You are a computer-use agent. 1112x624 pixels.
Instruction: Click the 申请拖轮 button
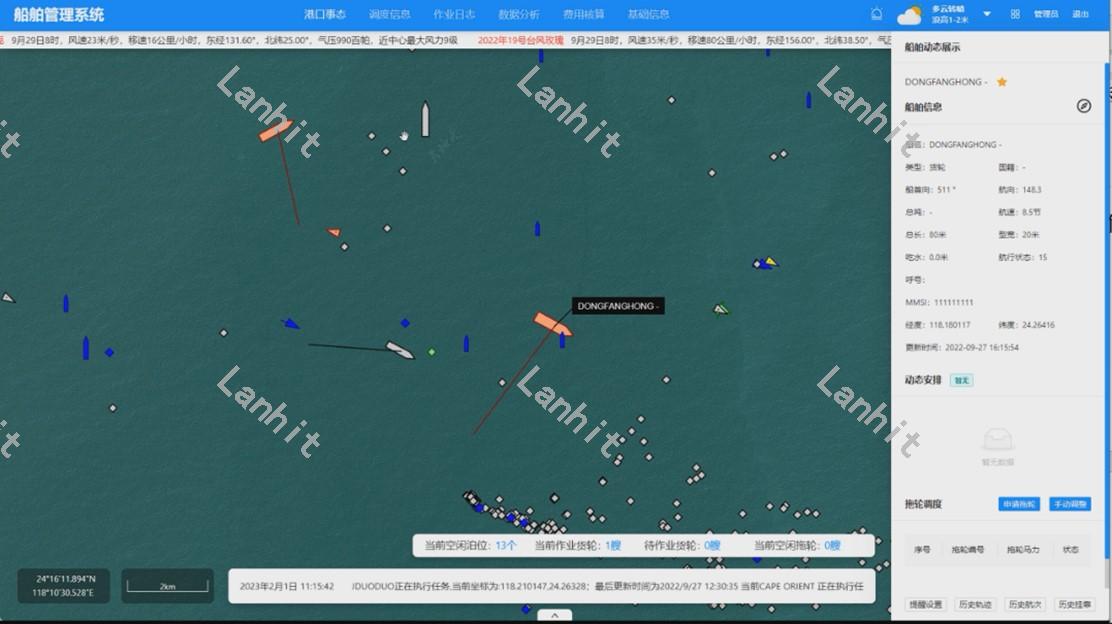click(x=1019, y=504)
